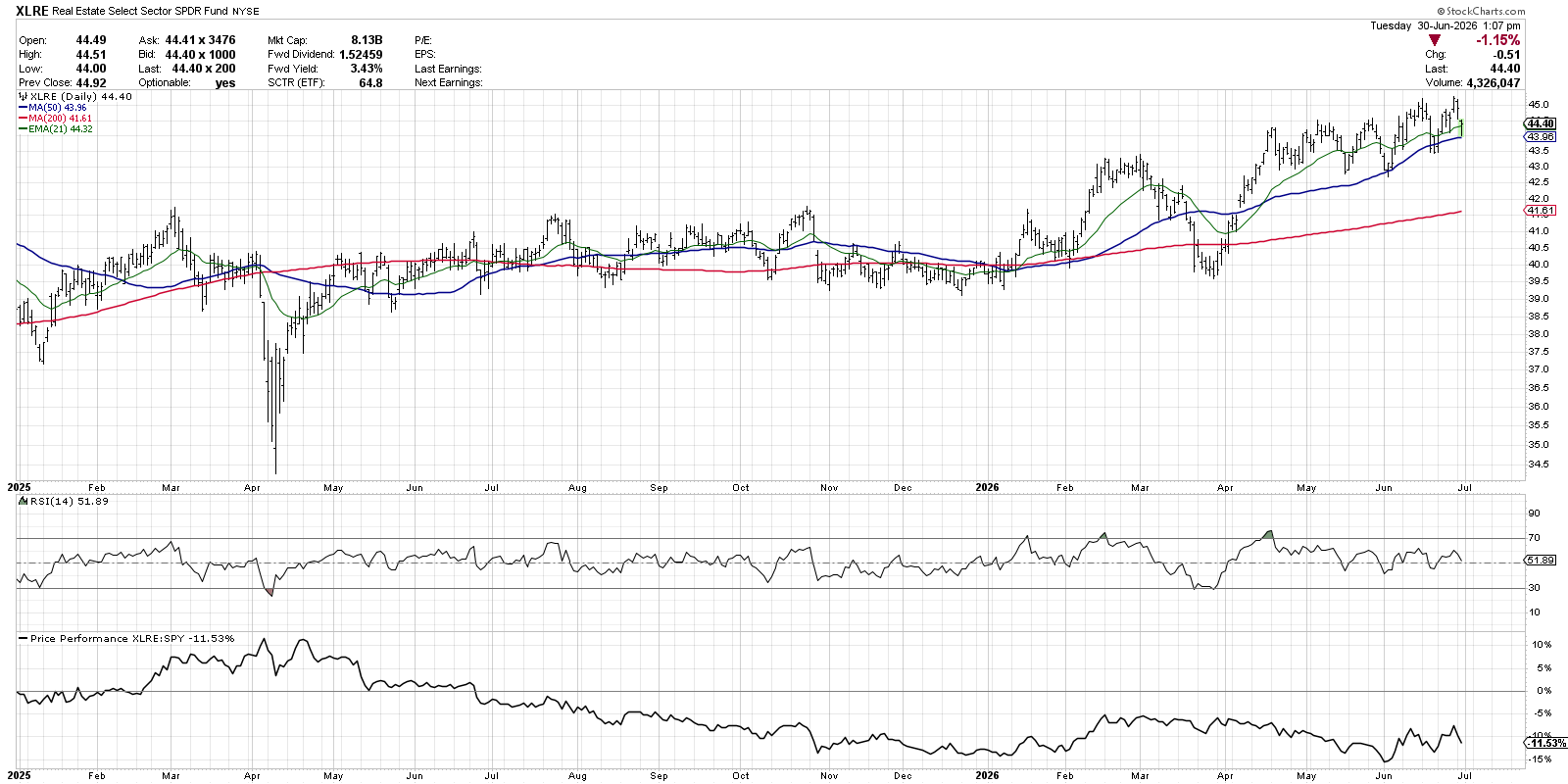The width and height of the screenshot is (1568, 784).
Task: Click the -5% label on the performance axis
Action: 1543,713
